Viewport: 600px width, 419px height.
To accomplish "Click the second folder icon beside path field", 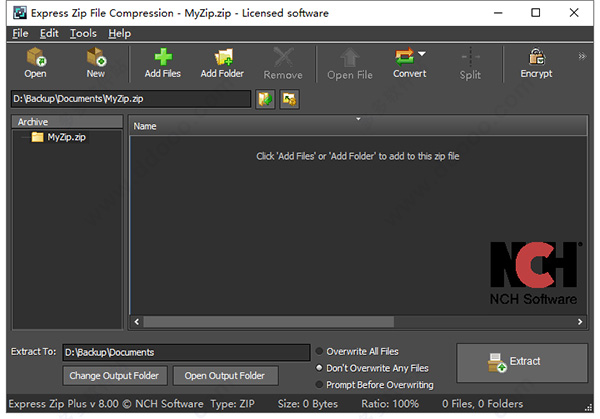I will pyautogui.click(x=289, y=99).
